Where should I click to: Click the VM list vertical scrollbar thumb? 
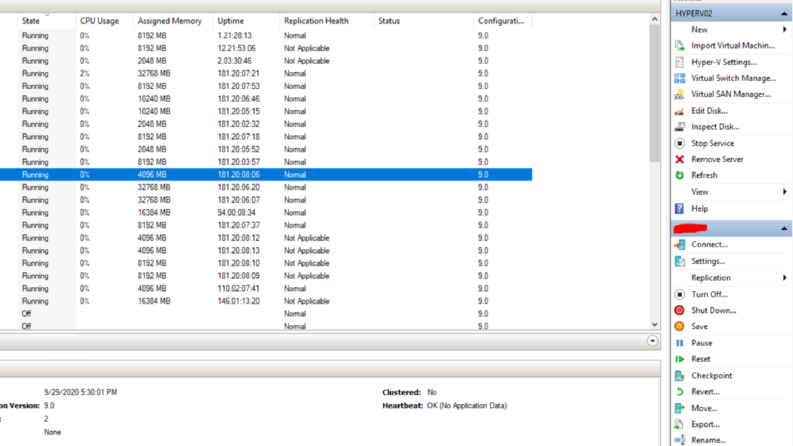pyautogui.click(x=654, y=94)
